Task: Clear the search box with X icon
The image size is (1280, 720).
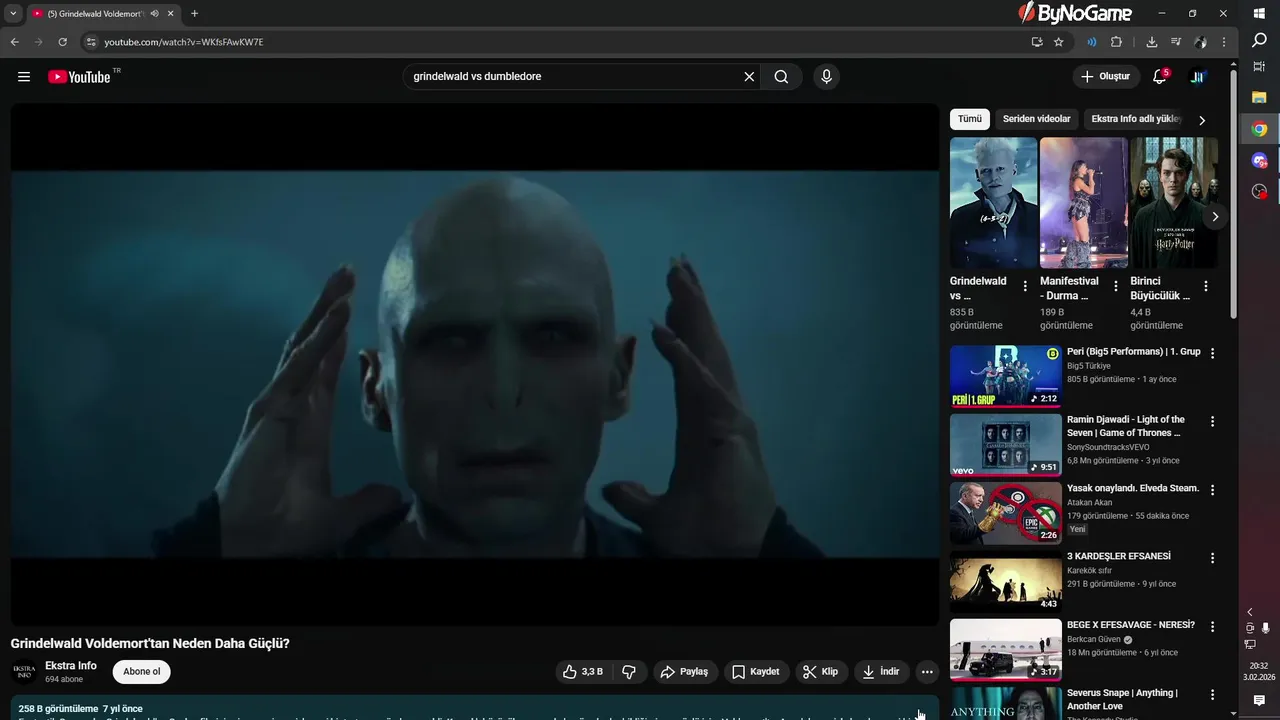Action: pos(749,77)
